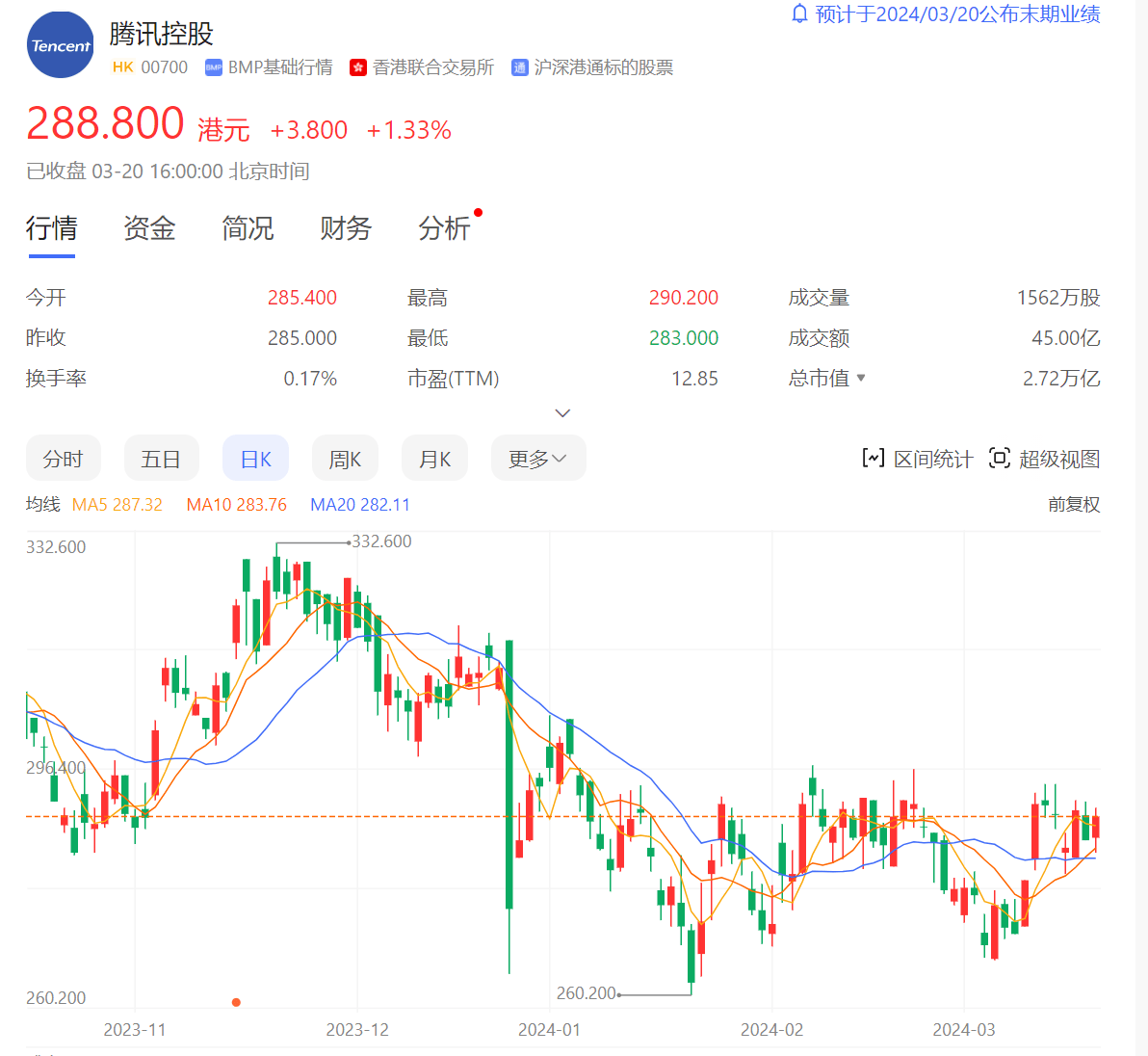Click the orange event dot on chart axis
This screenshot has width=1148, height=1056.
(x=236, y=1003)
